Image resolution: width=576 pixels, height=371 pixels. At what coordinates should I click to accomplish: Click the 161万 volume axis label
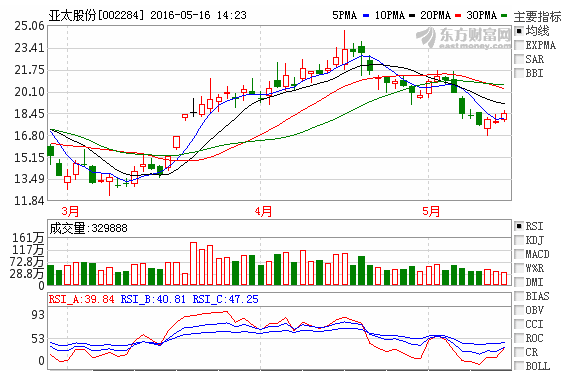coord(28,238)
